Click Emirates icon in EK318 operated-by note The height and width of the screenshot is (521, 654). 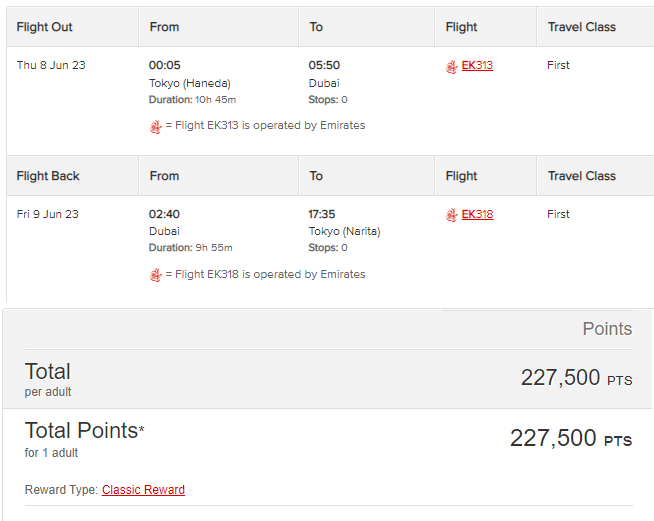[156, 275]
